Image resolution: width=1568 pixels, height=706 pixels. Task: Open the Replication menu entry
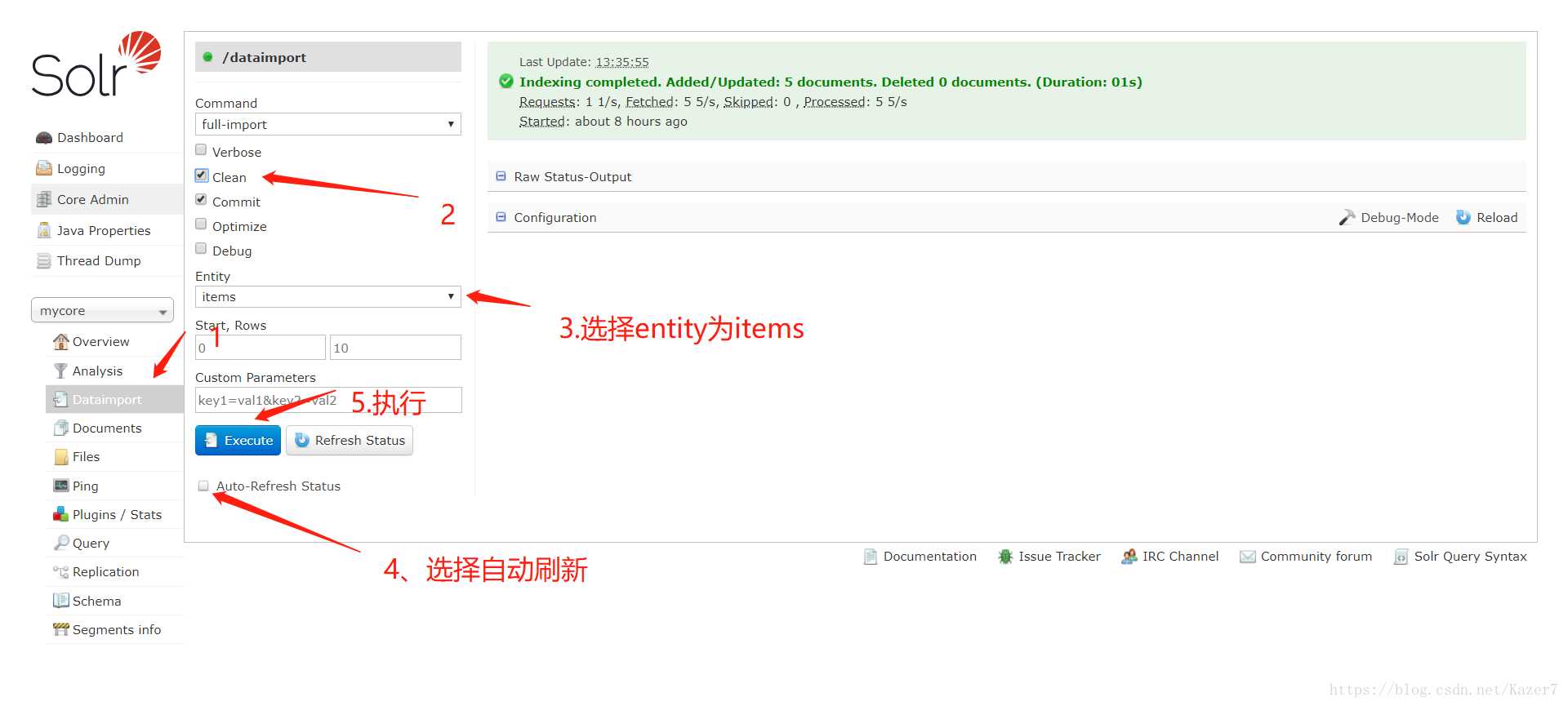point(114,572)
